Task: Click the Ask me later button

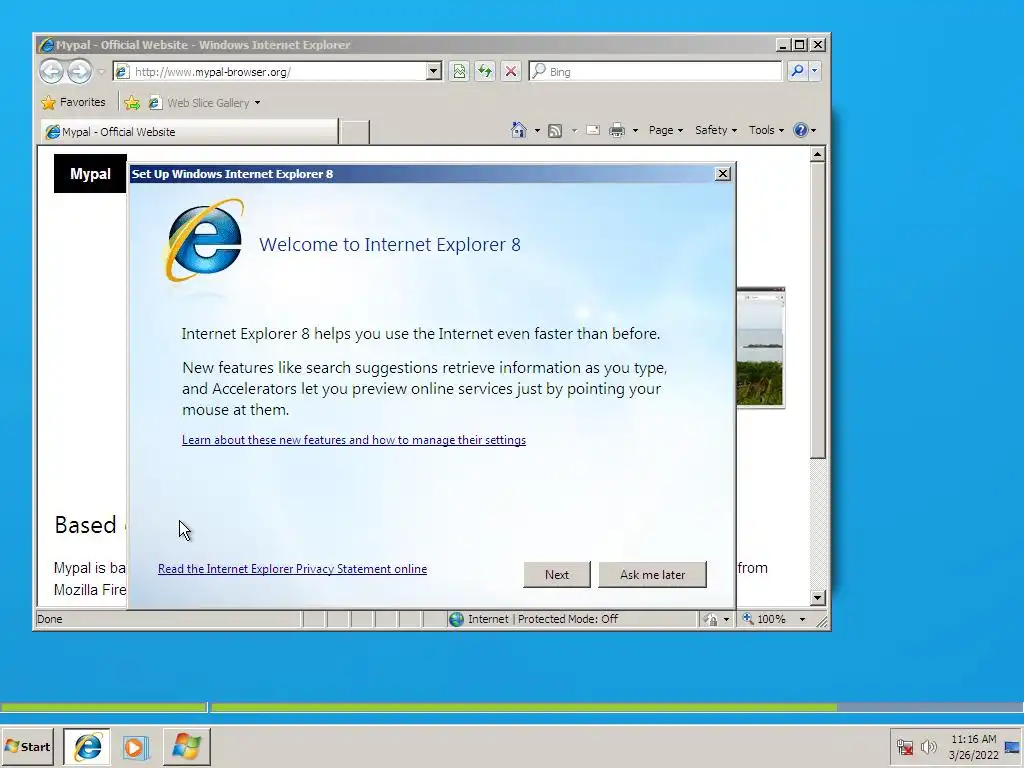Action: coord(652,575)
